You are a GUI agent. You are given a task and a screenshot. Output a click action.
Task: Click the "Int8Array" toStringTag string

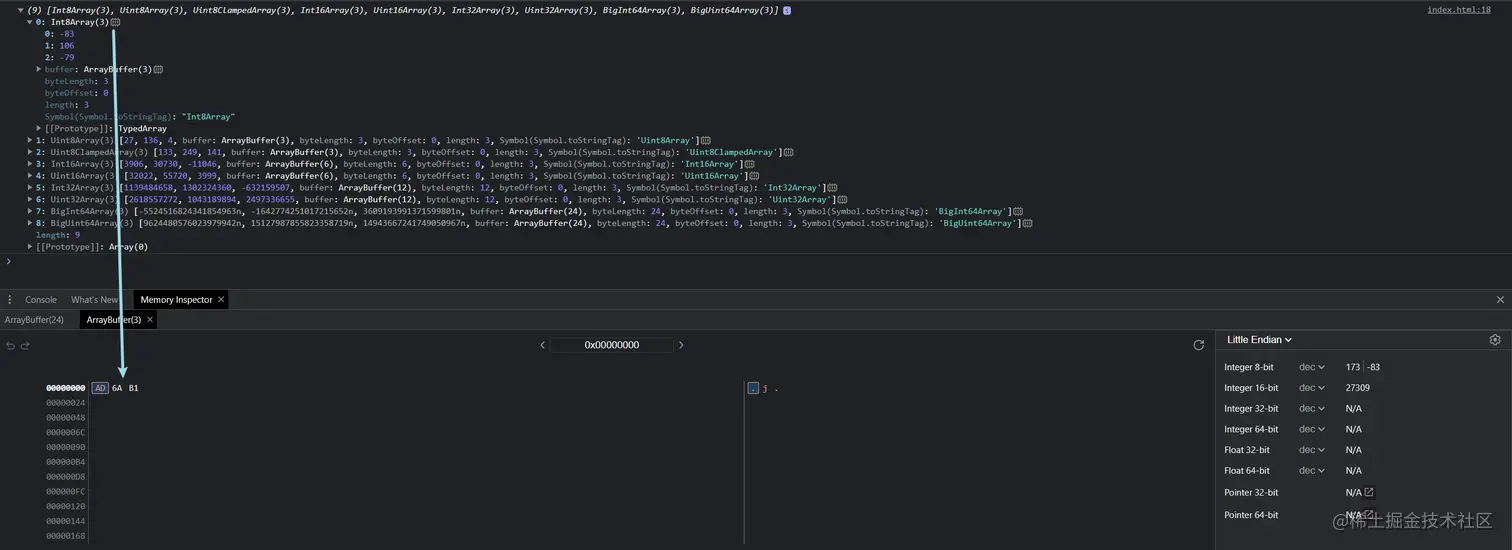tap(208, 117)
